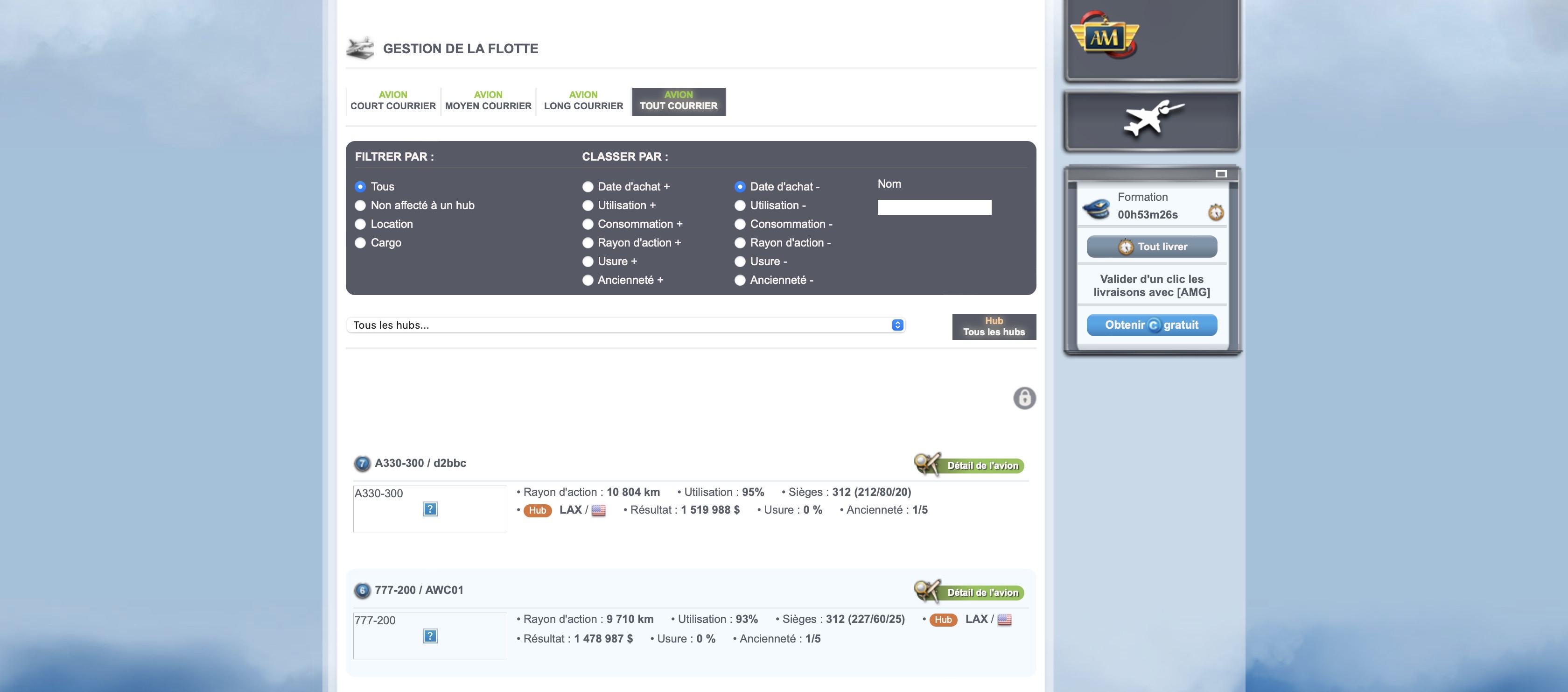Click the pilot cap Formation icon
This screenshot has height=692, width=1568.
[1096, 208]
